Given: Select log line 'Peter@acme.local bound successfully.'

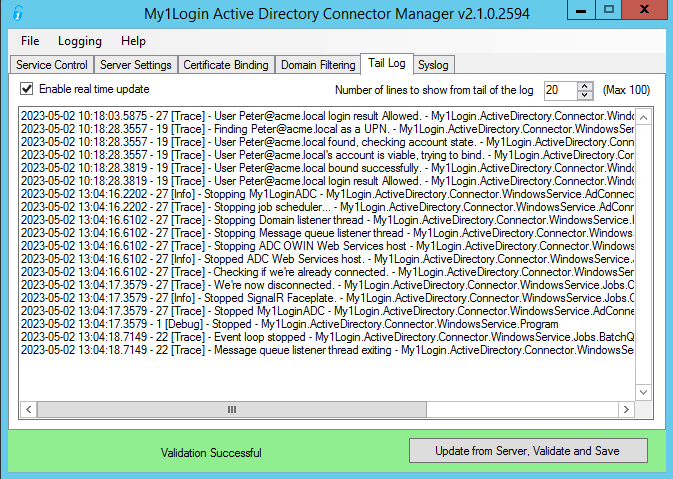Looking at the screenshot, I should (x=327, y=168).
